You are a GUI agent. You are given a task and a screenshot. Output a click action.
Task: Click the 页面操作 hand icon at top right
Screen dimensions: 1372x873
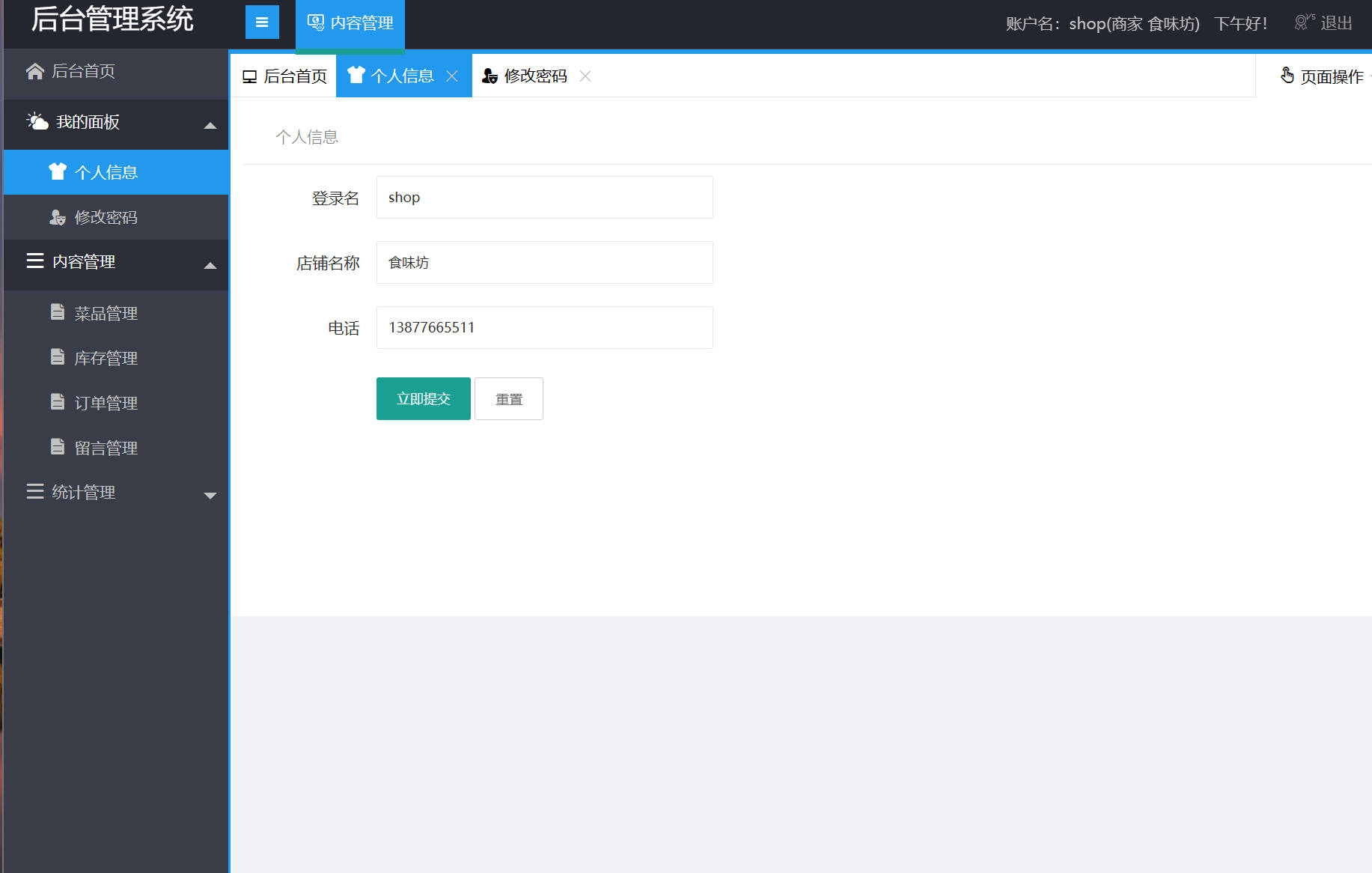tap(1287, 75)
